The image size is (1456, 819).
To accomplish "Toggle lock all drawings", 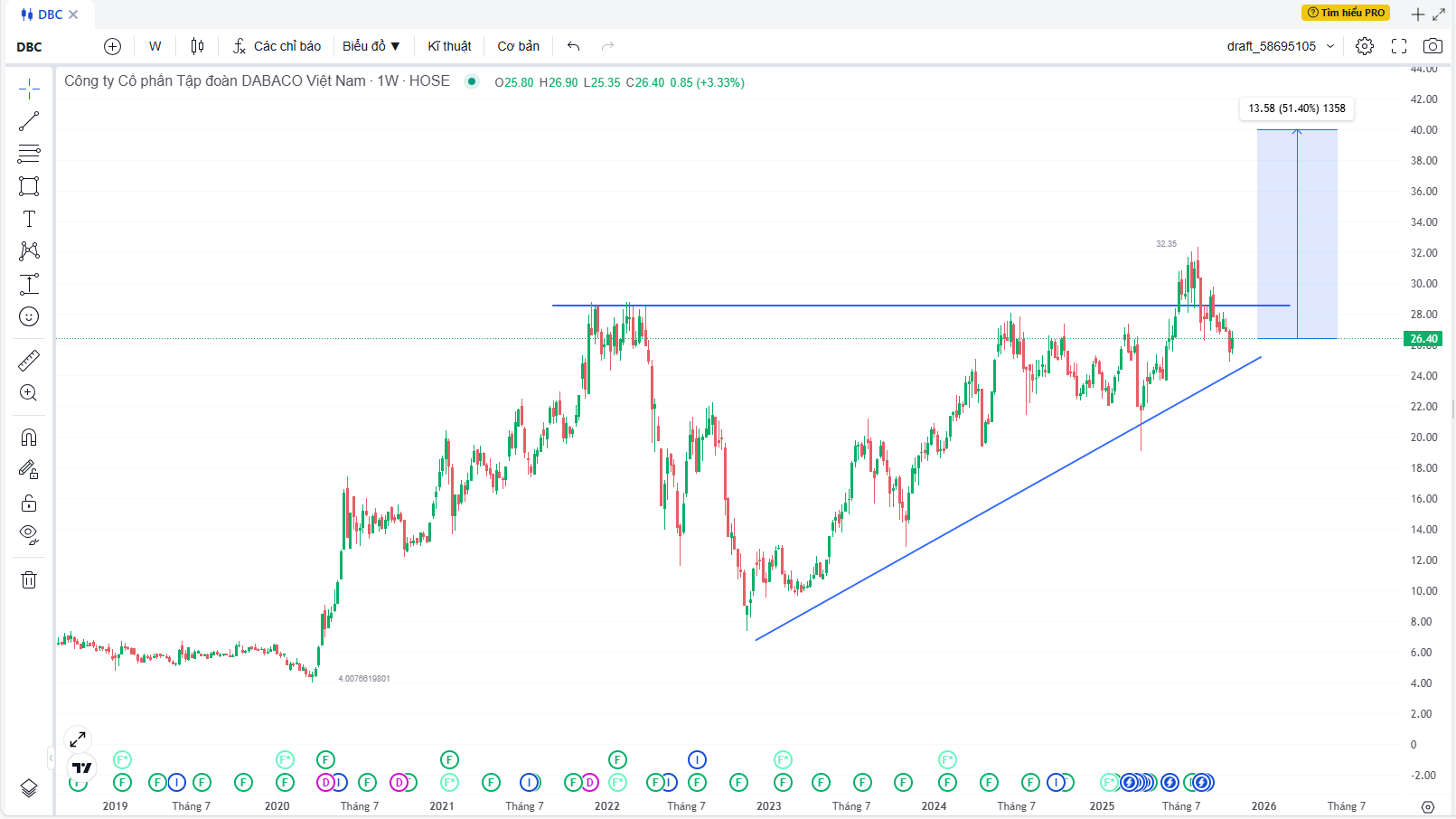I will click(29, 503).
